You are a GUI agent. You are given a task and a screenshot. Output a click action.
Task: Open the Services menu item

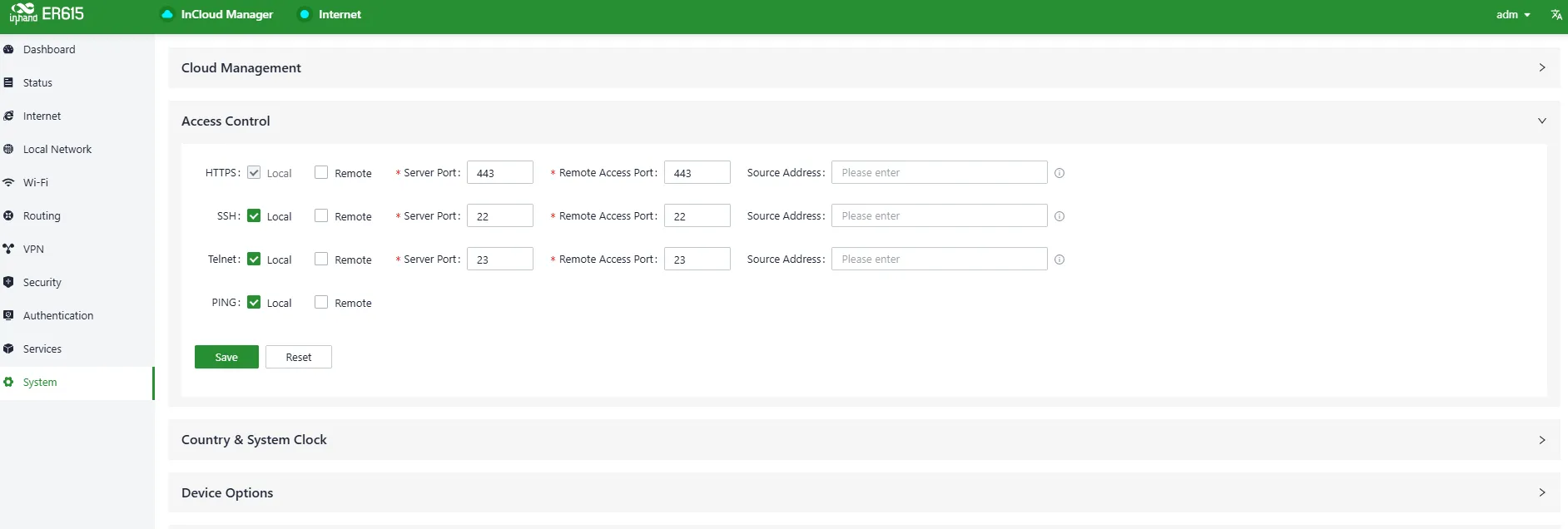[77, 349]
